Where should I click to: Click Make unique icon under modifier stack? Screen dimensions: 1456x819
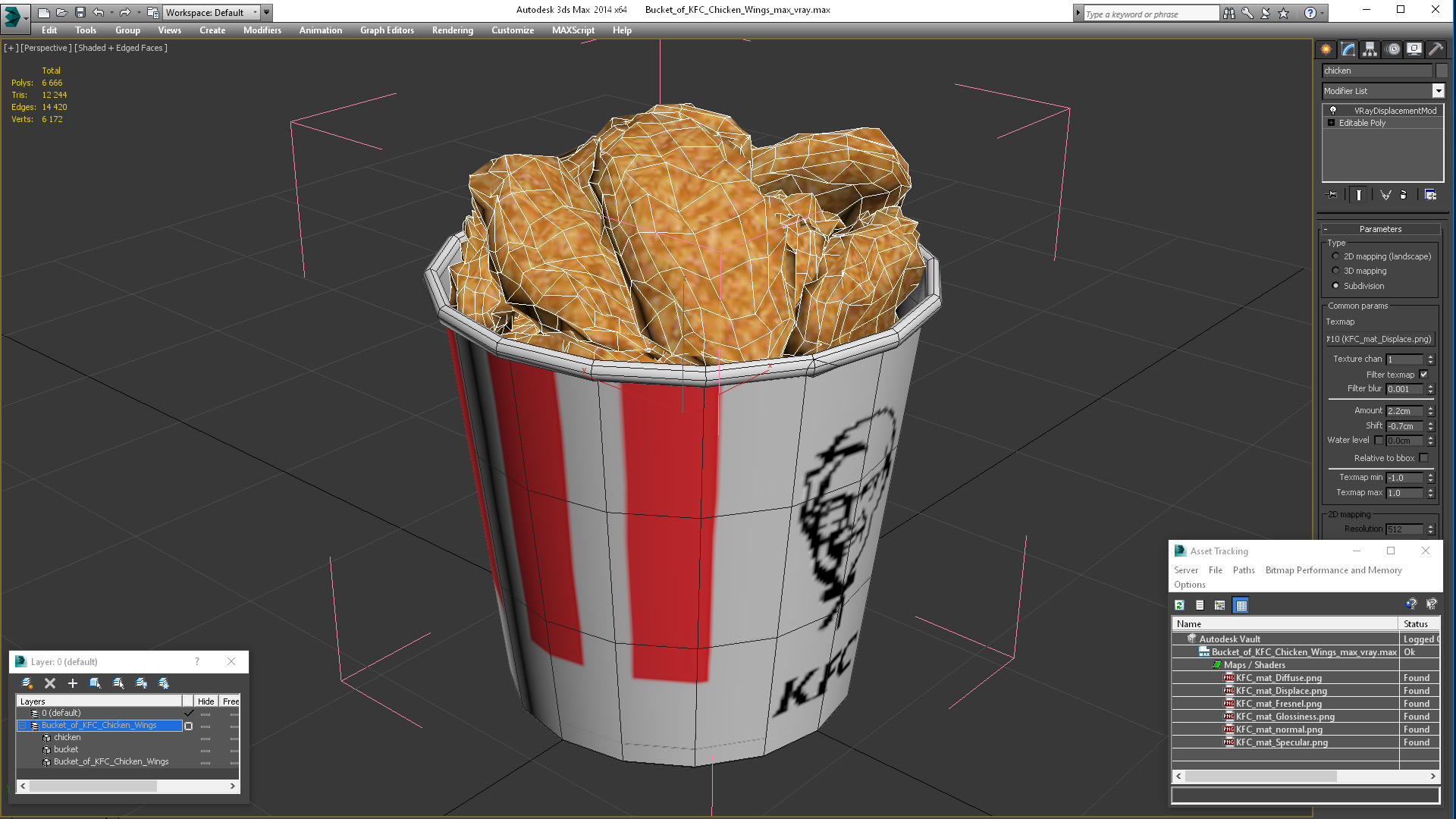[x=1385, y=195]
